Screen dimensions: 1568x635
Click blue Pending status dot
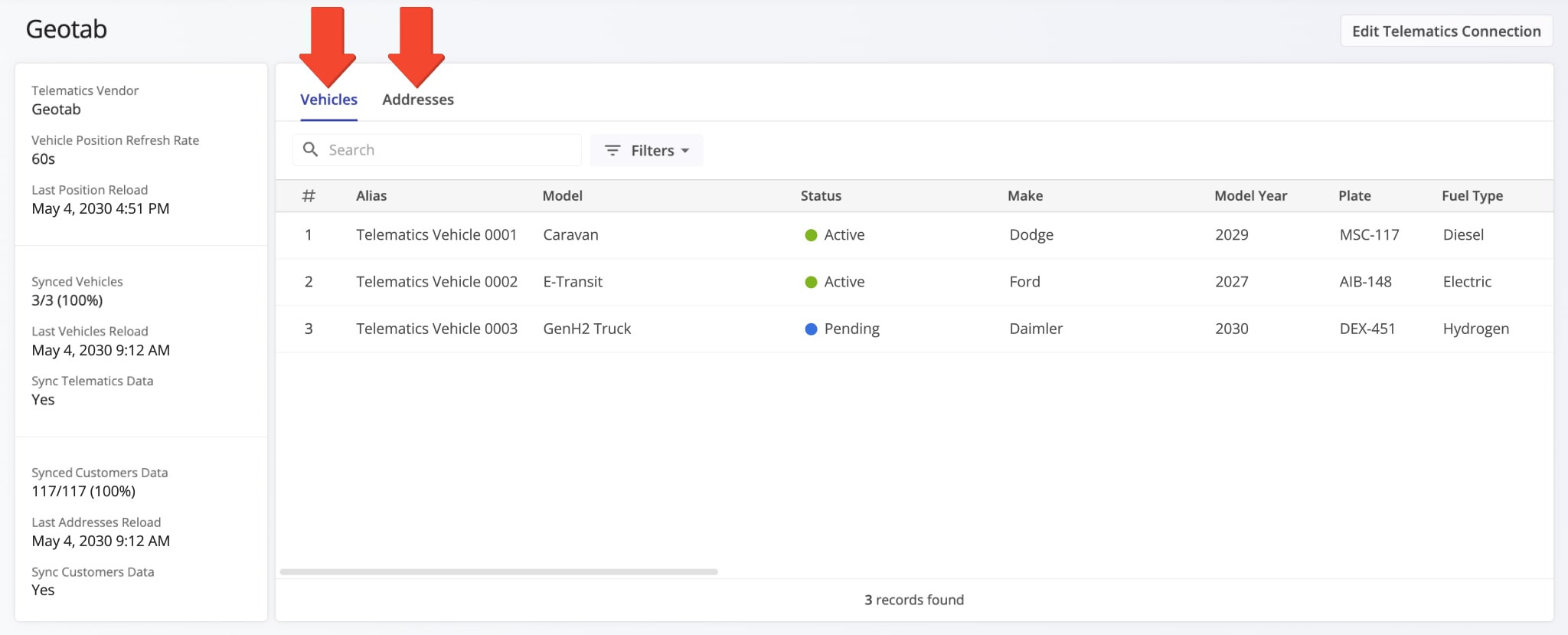click(x=811, y=329)
